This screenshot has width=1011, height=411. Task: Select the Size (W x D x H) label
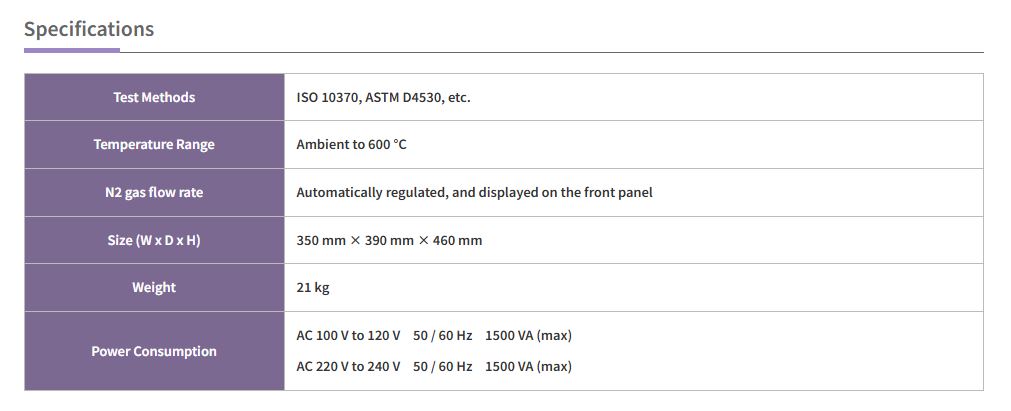click(x=154, y=240)
